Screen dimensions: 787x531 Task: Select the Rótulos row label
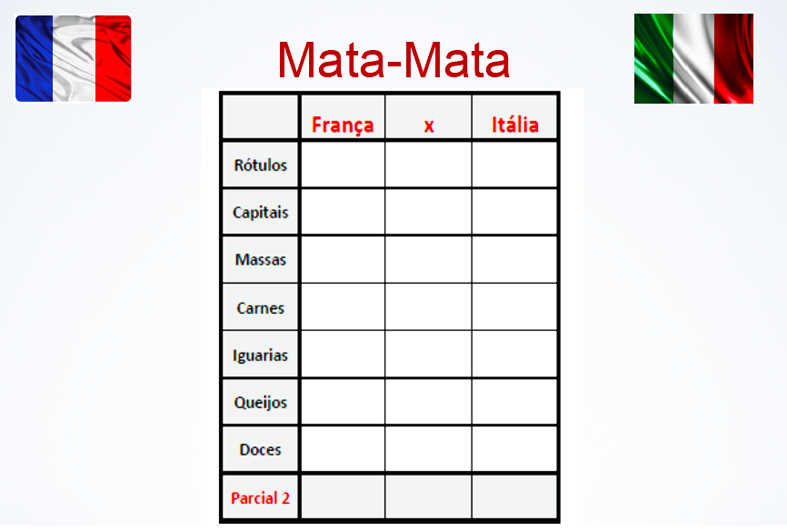click(260, 165)
